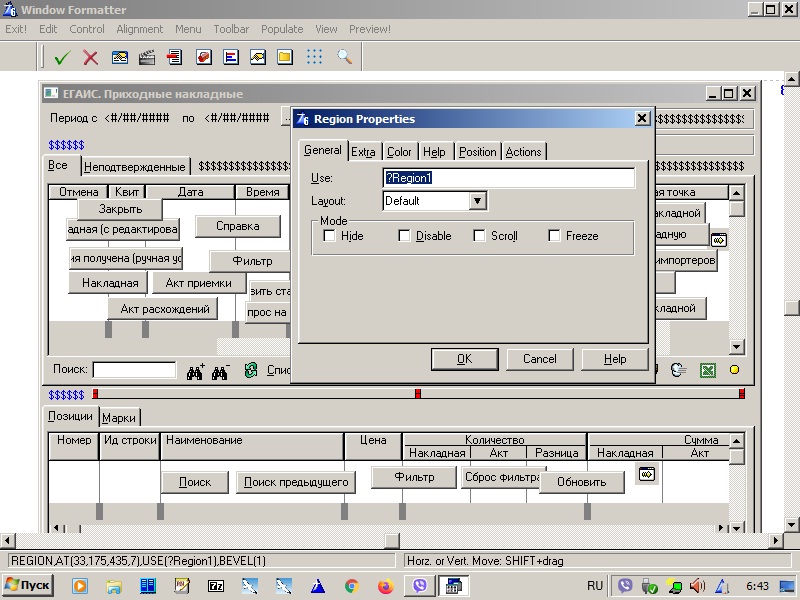Viewport: 800px width, 600px height.
Task: Click the clapperboard icon in the toolbar
Action: coord(147,57)
